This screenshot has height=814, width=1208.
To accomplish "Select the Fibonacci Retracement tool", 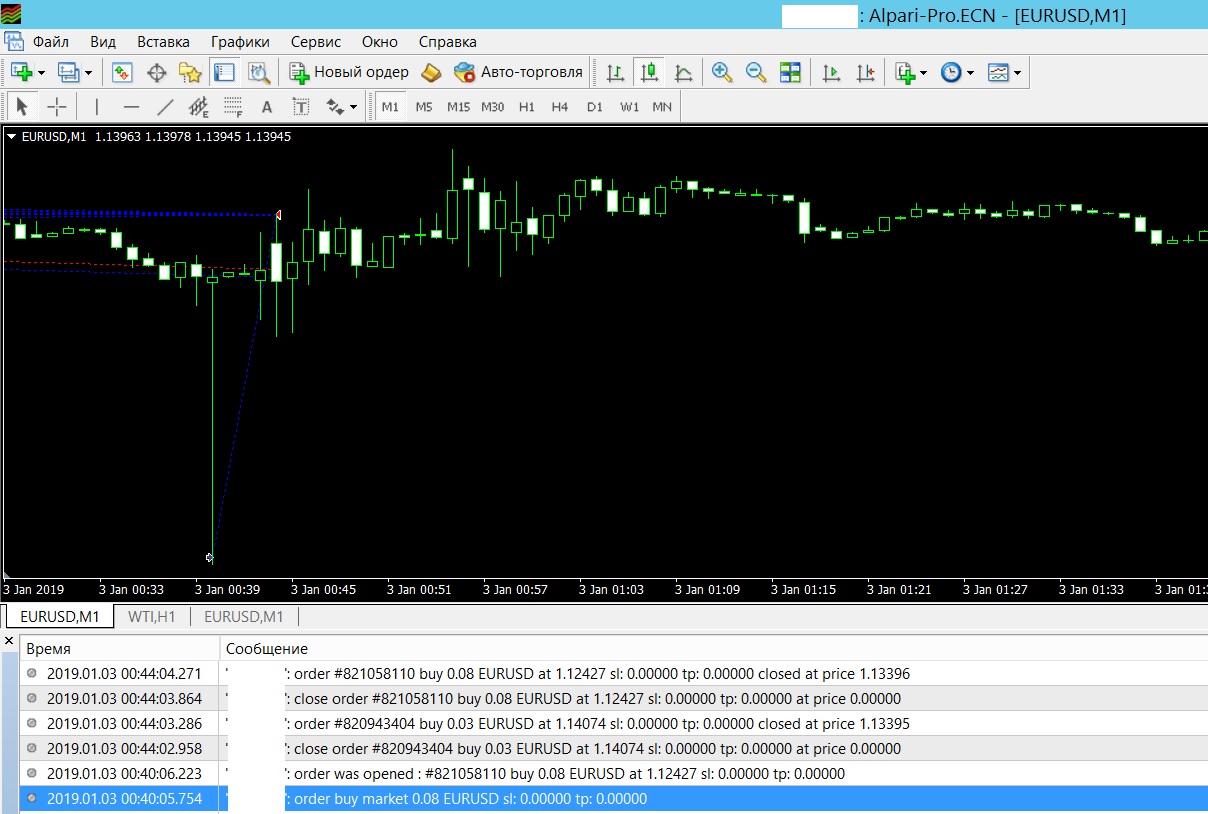I will tap(233, 106).
